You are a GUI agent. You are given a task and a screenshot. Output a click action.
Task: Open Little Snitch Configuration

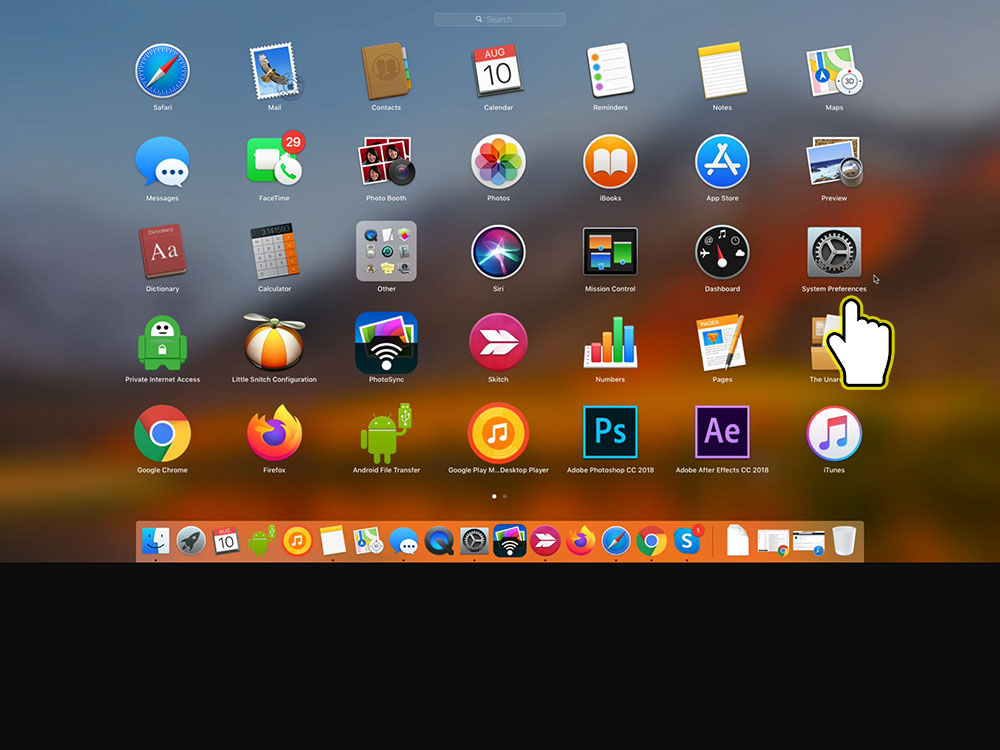click(x=274, y=342)
